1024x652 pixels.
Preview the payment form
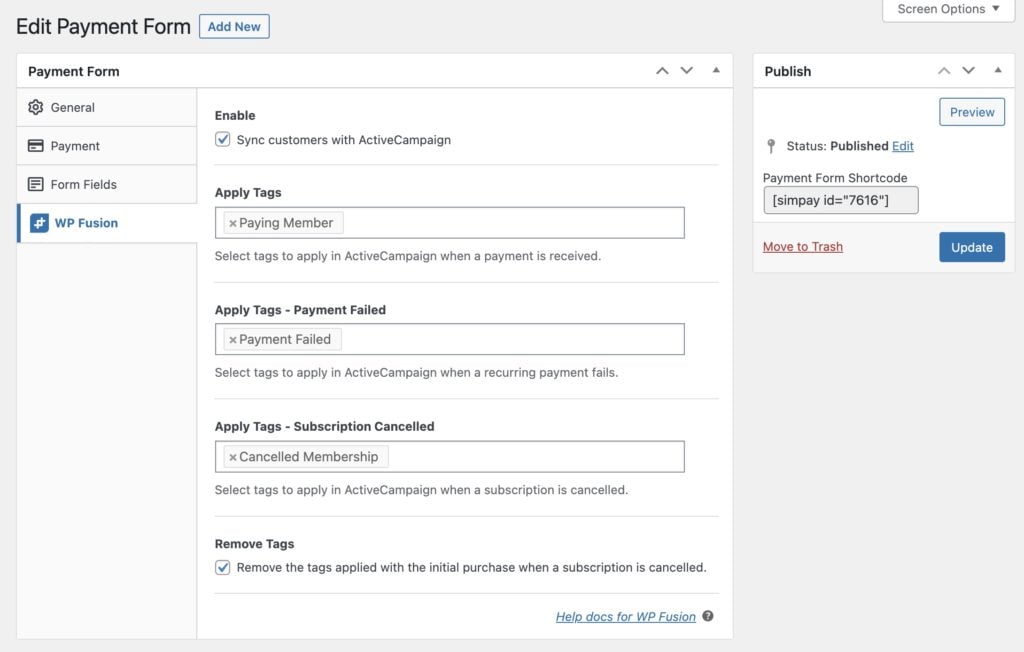coord(972,112)
